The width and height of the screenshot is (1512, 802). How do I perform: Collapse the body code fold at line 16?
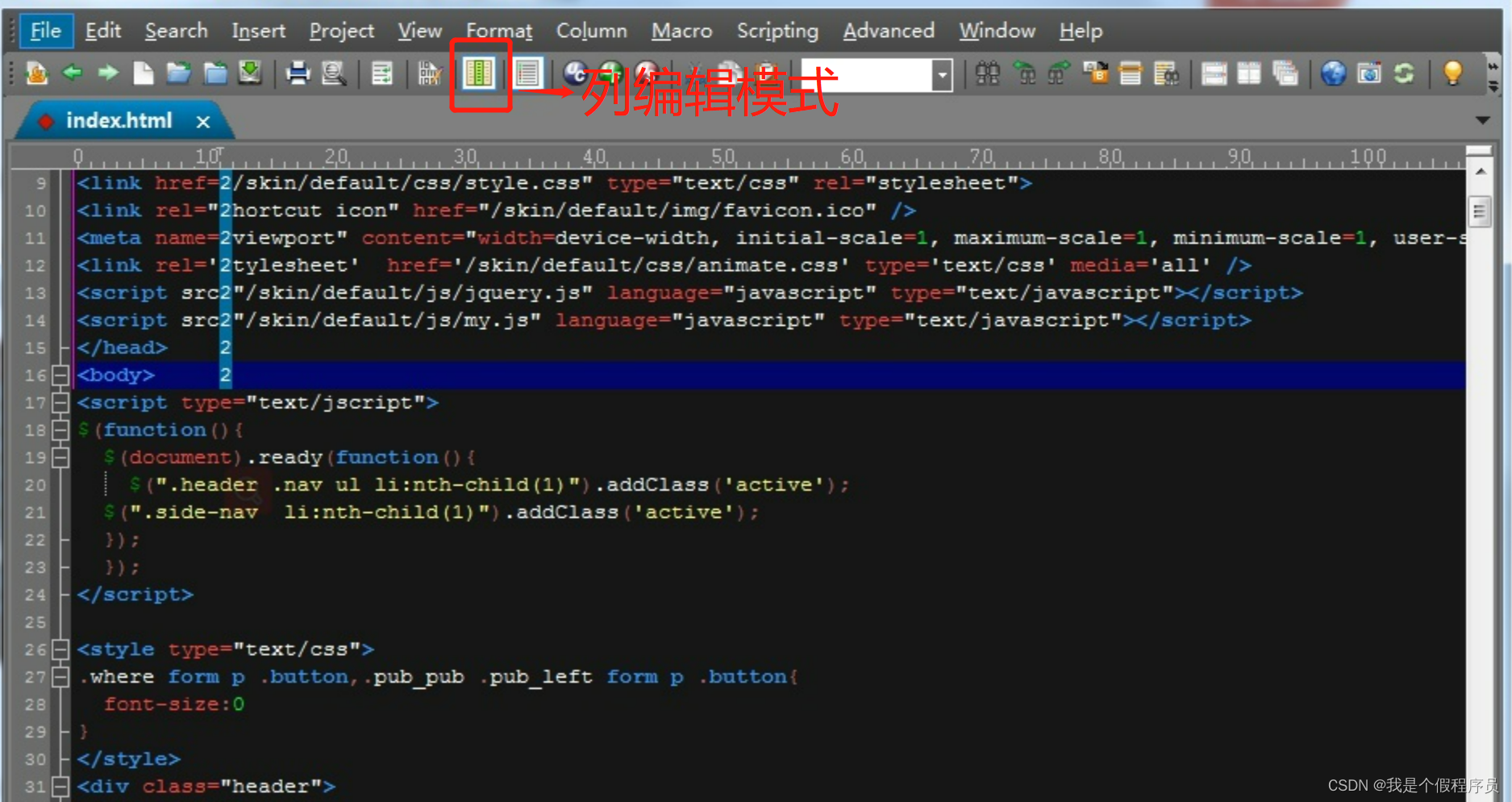[x=60, y=374]
